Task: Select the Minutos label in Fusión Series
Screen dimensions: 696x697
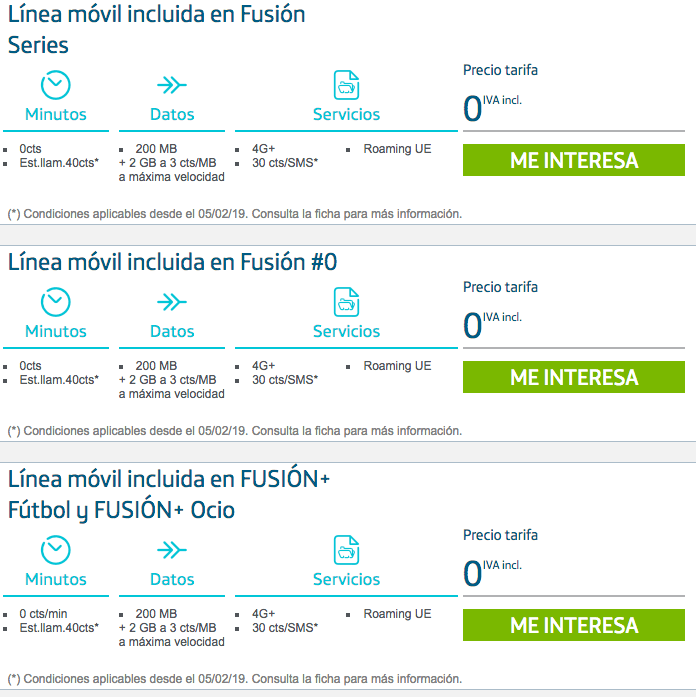Action: (x=56, y=114)
